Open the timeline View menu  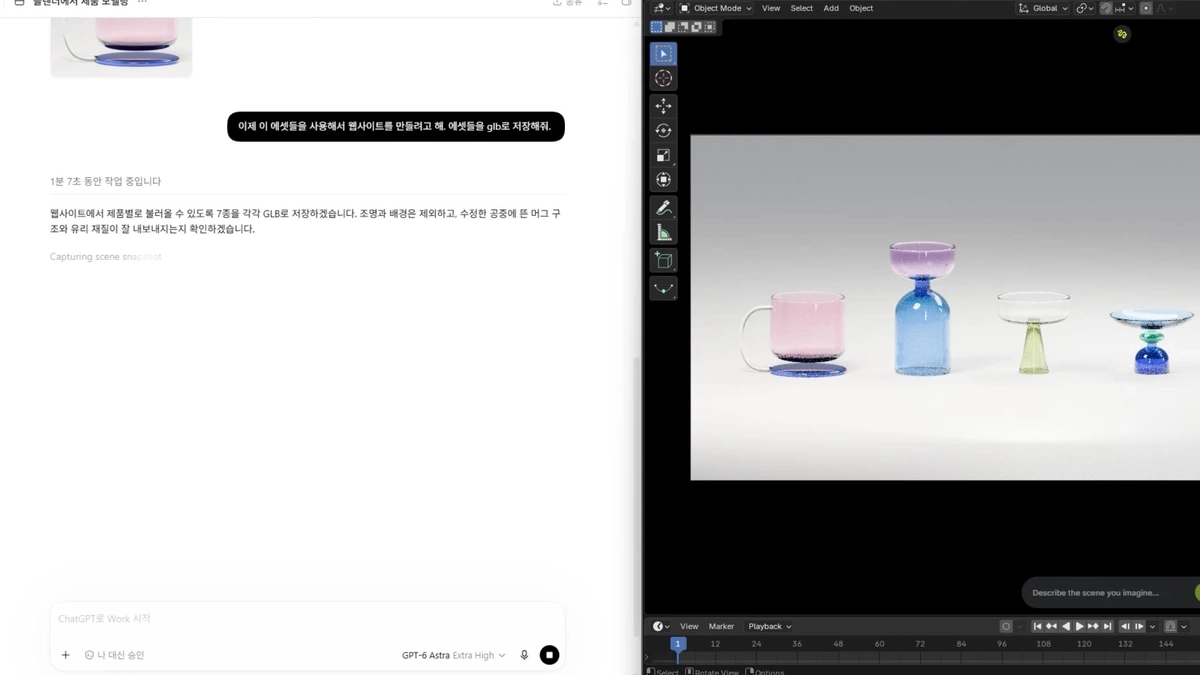coord(689,626)
